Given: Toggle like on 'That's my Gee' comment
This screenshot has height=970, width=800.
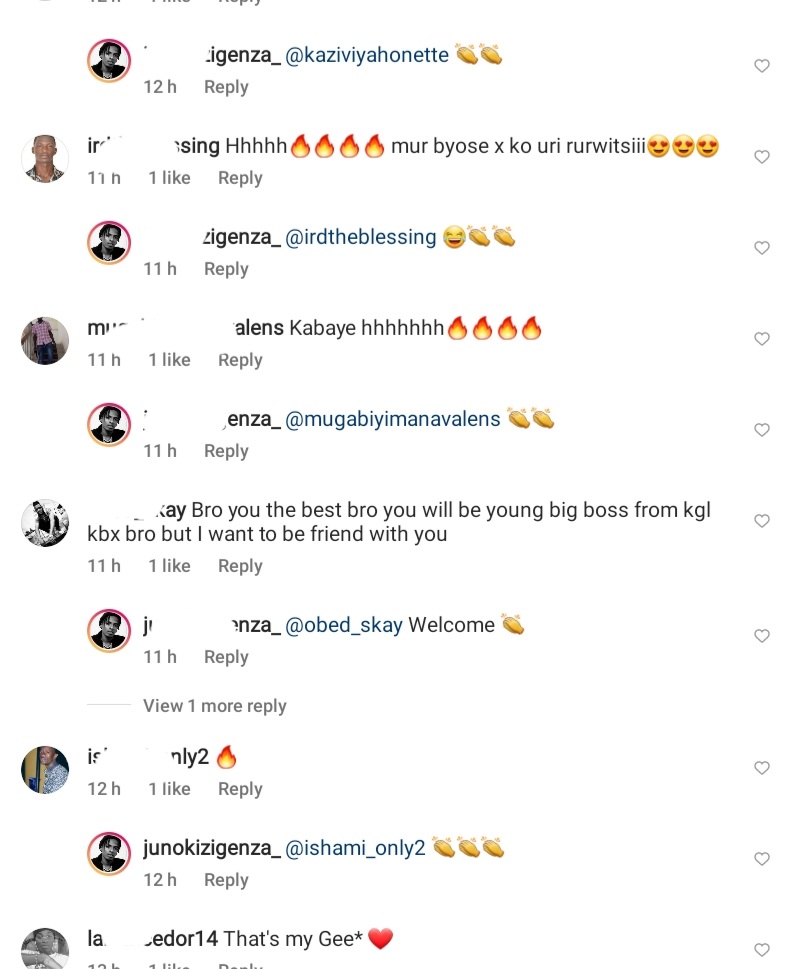Looking at the screenshot, I should click(x=762, y=950).
